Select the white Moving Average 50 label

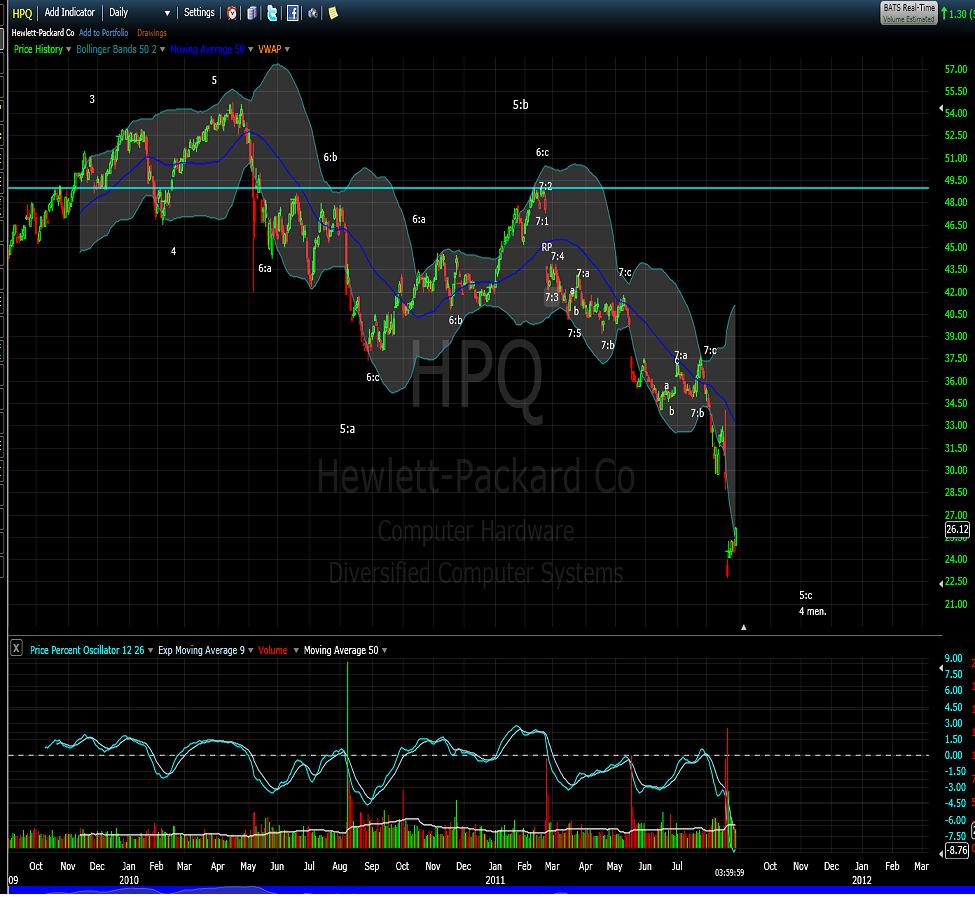pyautogui.click(x=341, y=650)
